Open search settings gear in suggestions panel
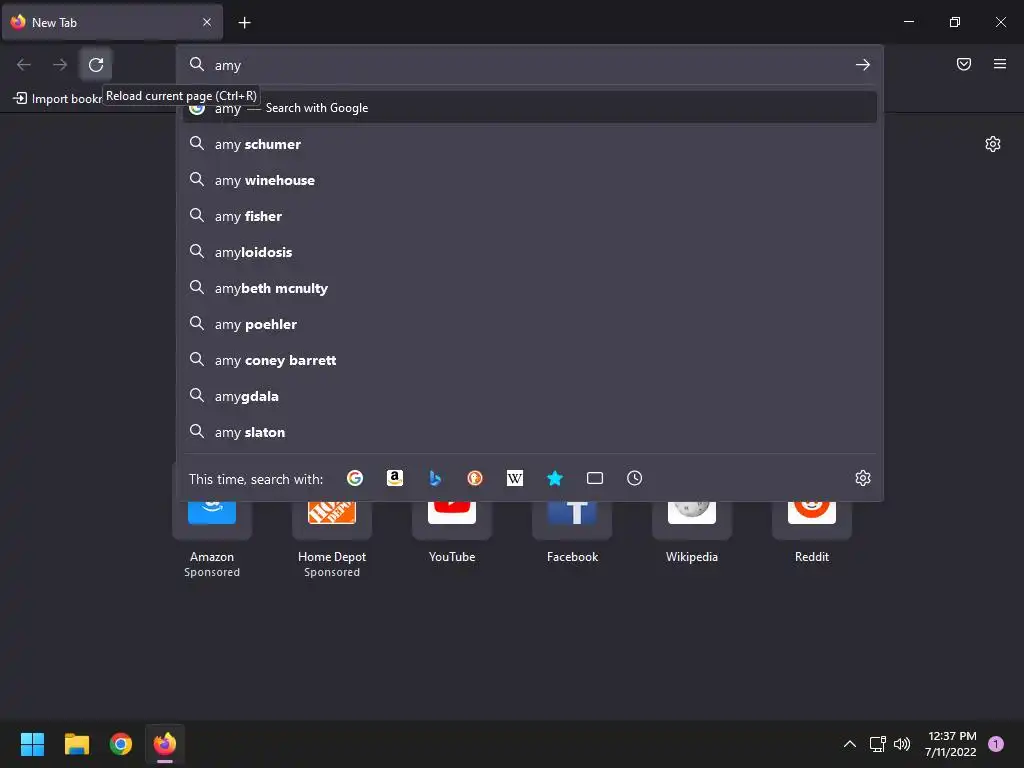 pyautogui.click(x=863, y=478)
